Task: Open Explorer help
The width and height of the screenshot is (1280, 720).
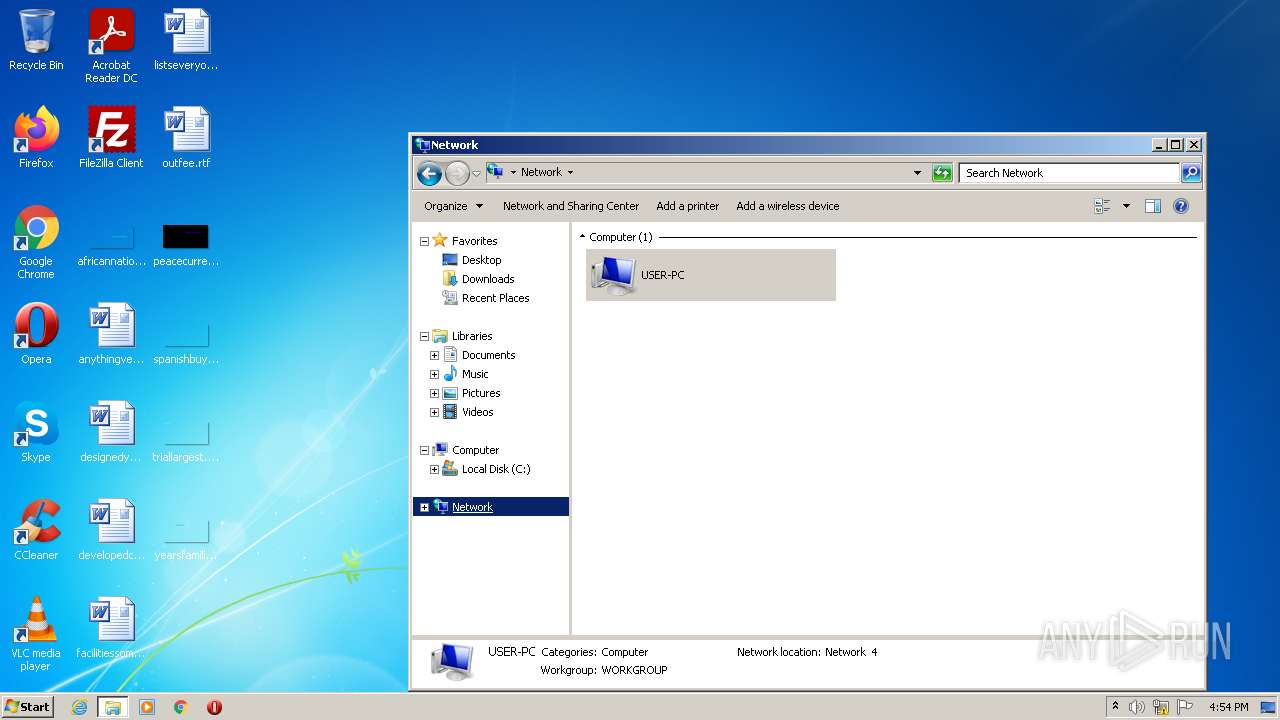Action: [1181, 206]
